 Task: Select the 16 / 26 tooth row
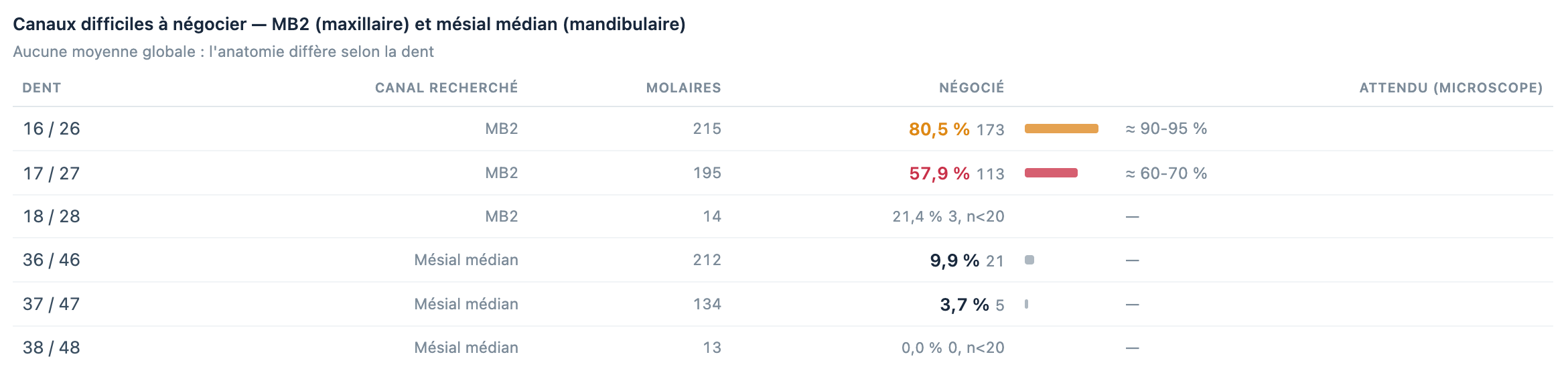782,129
